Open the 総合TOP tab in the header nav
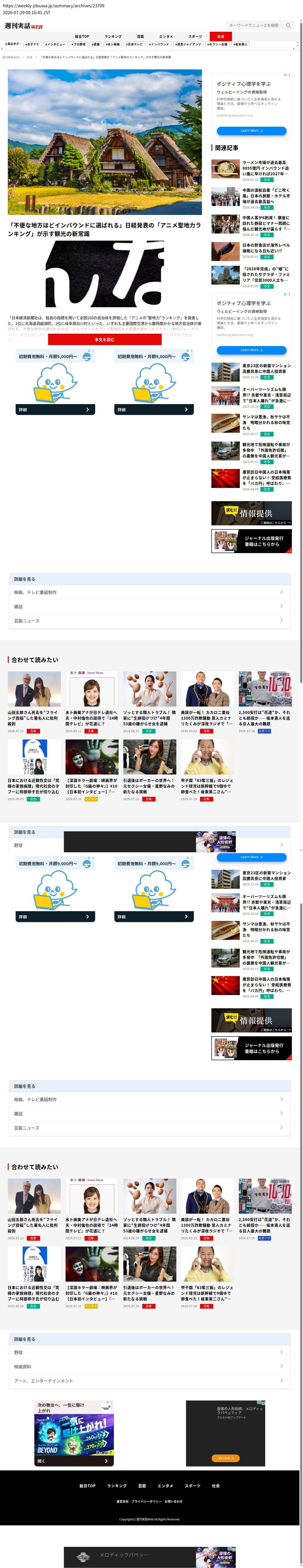 tap(82, 36)
